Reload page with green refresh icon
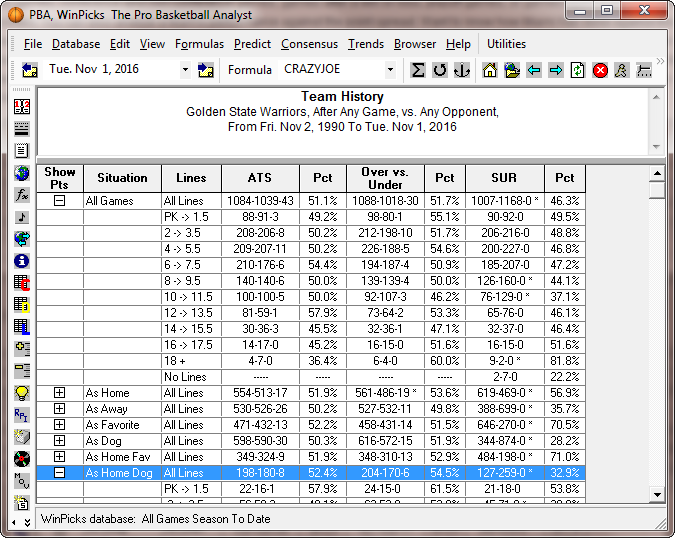 [578, 70]
